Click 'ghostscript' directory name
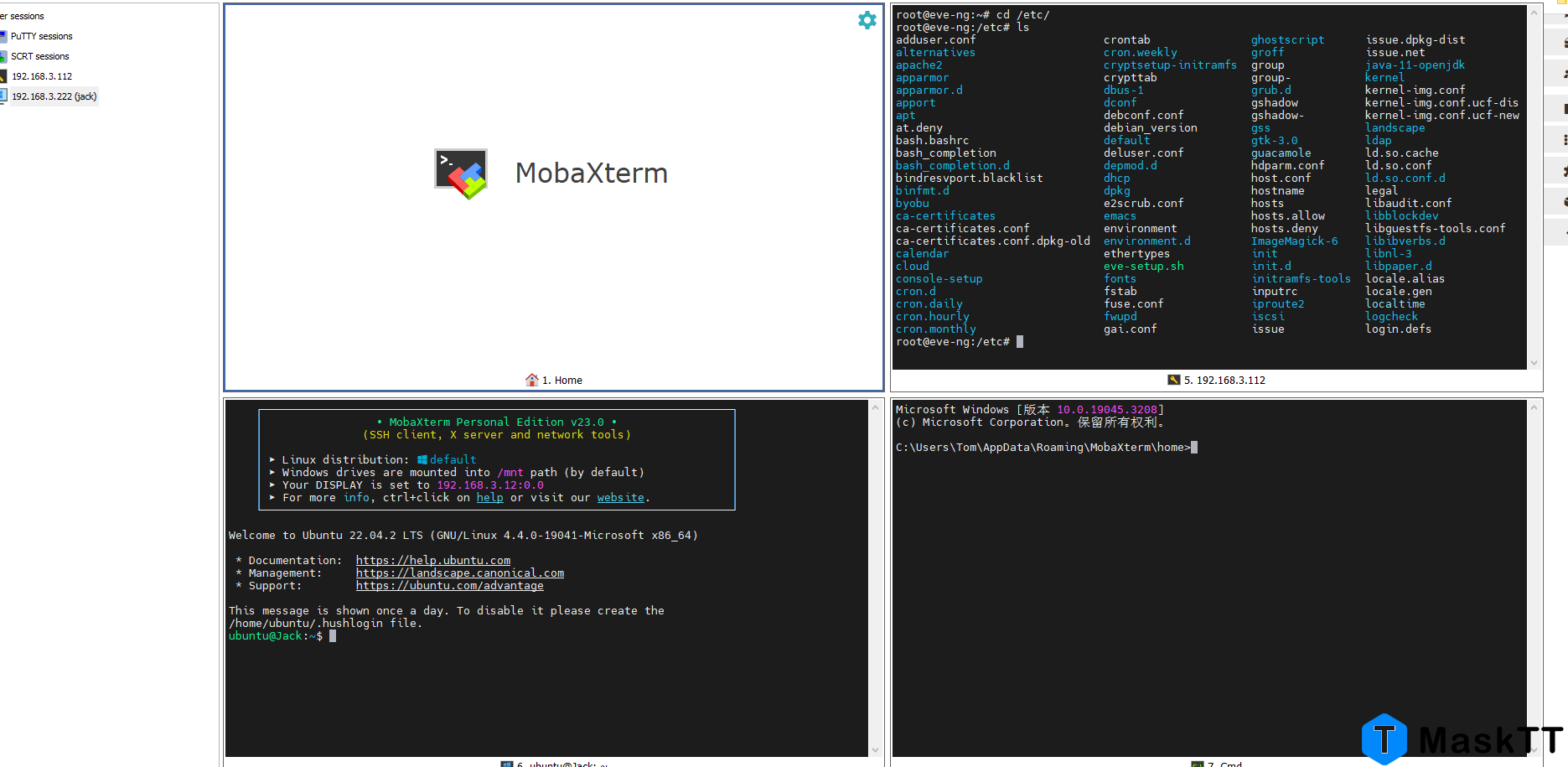The image size is (1568, 767). (x=1288, y=39)
